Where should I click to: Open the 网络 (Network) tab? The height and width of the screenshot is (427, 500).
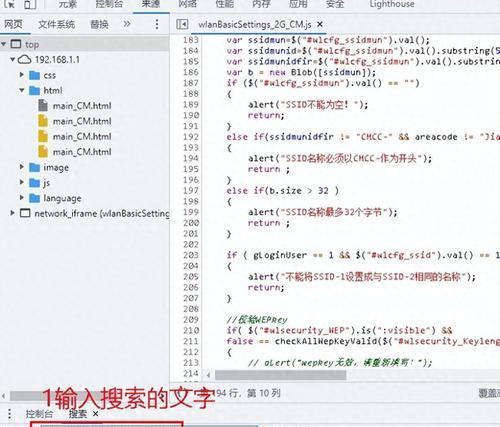tap(188, 4)
